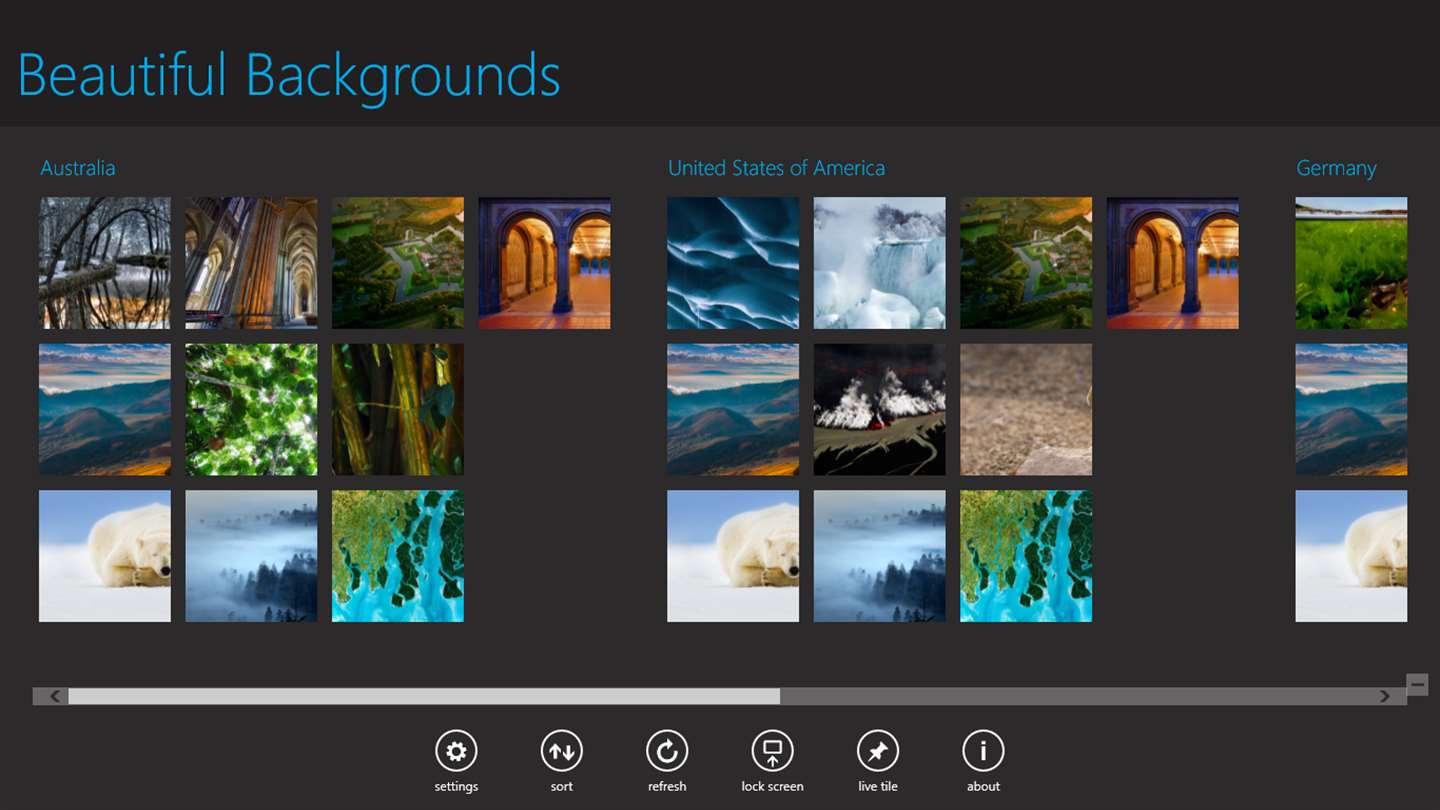Open the Australia group header
The width and height of the screenshot is (1440, 810).
[78, 168]
